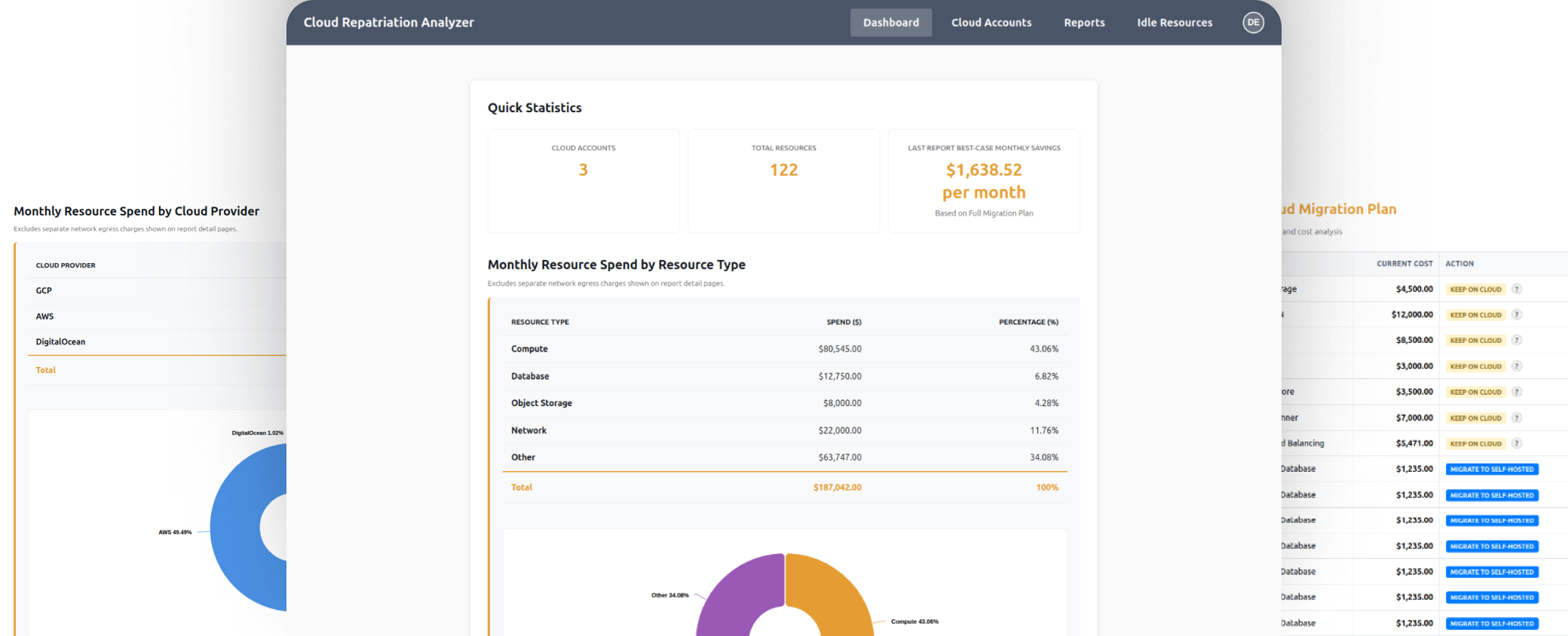This screenshot has width=1568, height=636.
Task: Select the DigitalOcean cloud provider row
Action: 158,342
